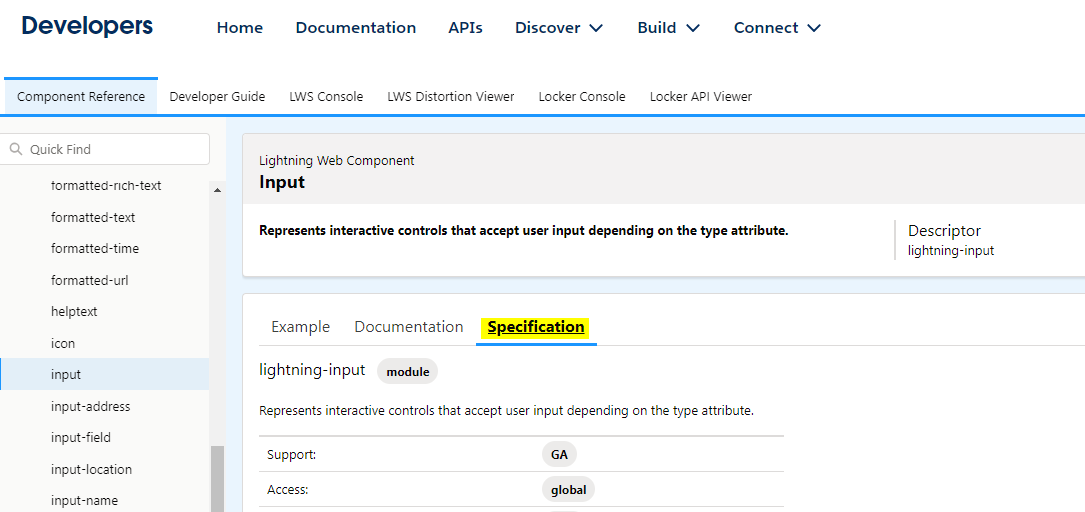Select input-address in the component list
The image size is (1085, 512).
pyautogui.click(x=90, y=406)
